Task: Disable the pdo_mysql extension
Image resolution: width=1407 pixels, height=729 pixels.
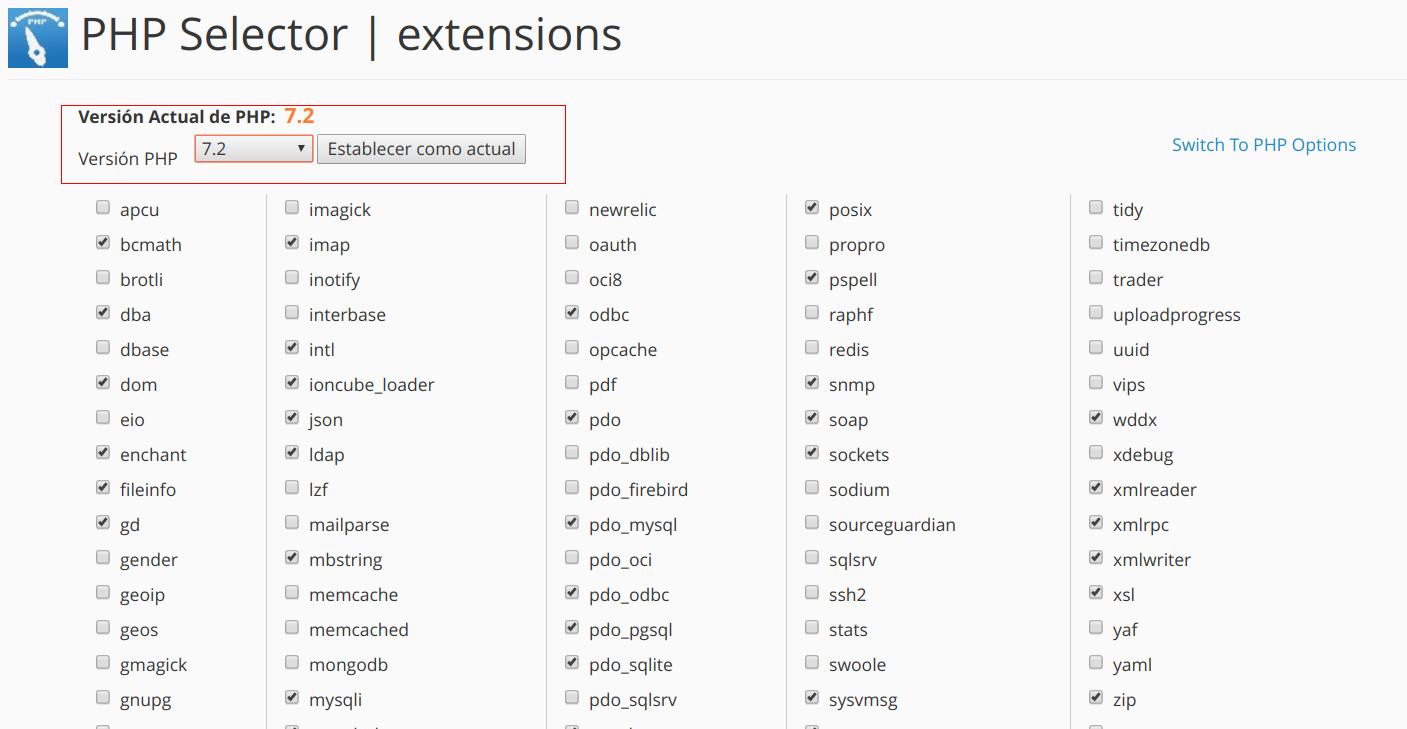Action: (x=571, y=522)
